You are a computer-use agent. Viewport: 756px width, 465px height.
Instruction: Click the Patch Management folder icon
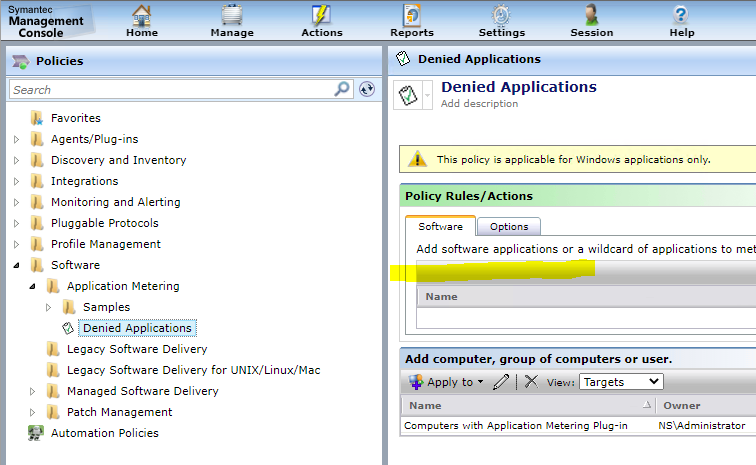coord(53,412)
